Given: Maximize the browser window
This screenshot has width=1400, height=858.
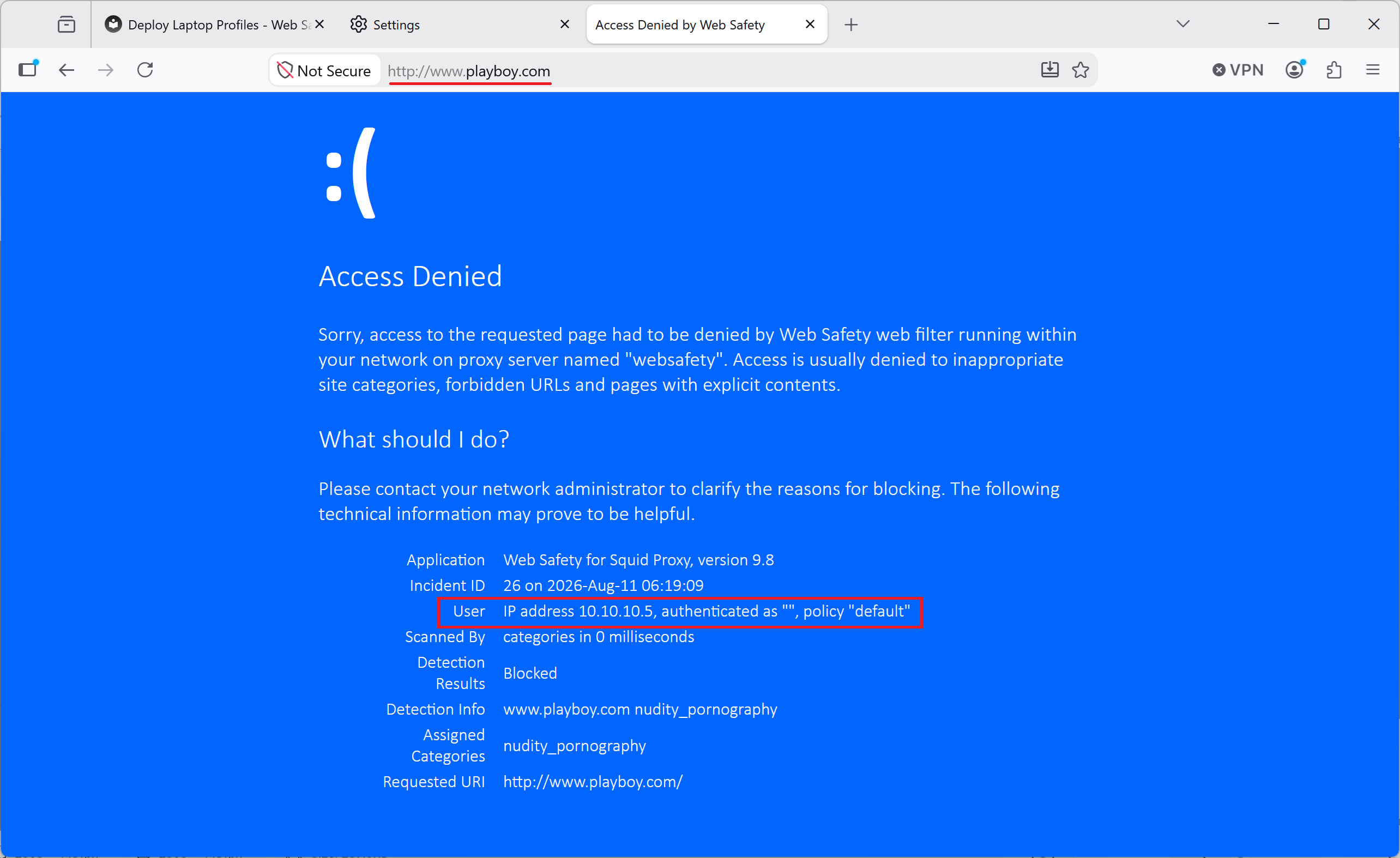Looking at the screenshot, I should click(x=1324, y=25).
